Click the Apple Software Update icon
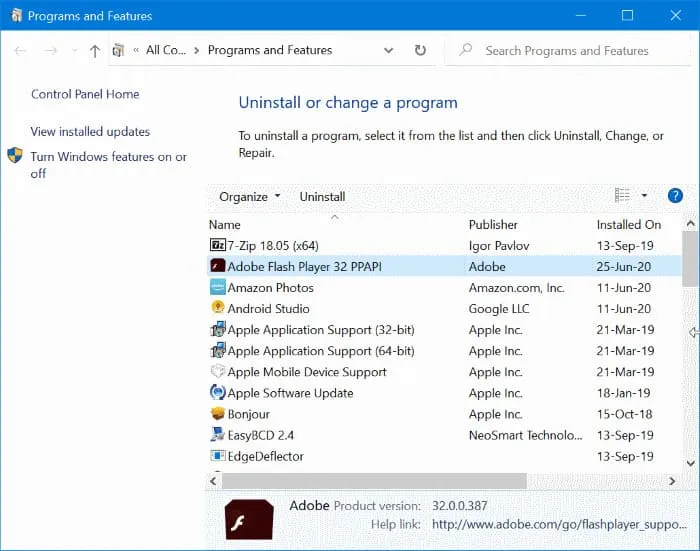 click(217, 392)
